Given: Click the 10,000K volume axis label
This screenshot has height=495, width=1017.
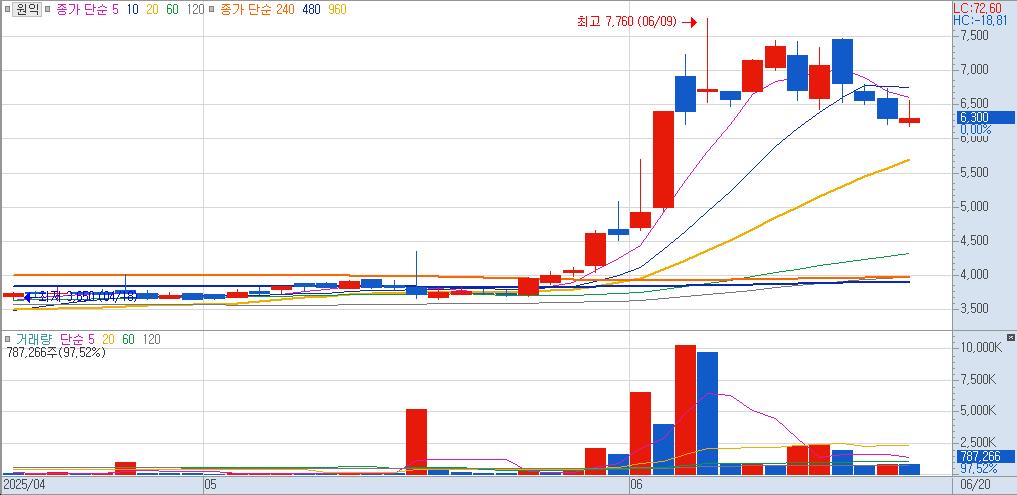Looking at the screenshot, I should tap(980, 348).
